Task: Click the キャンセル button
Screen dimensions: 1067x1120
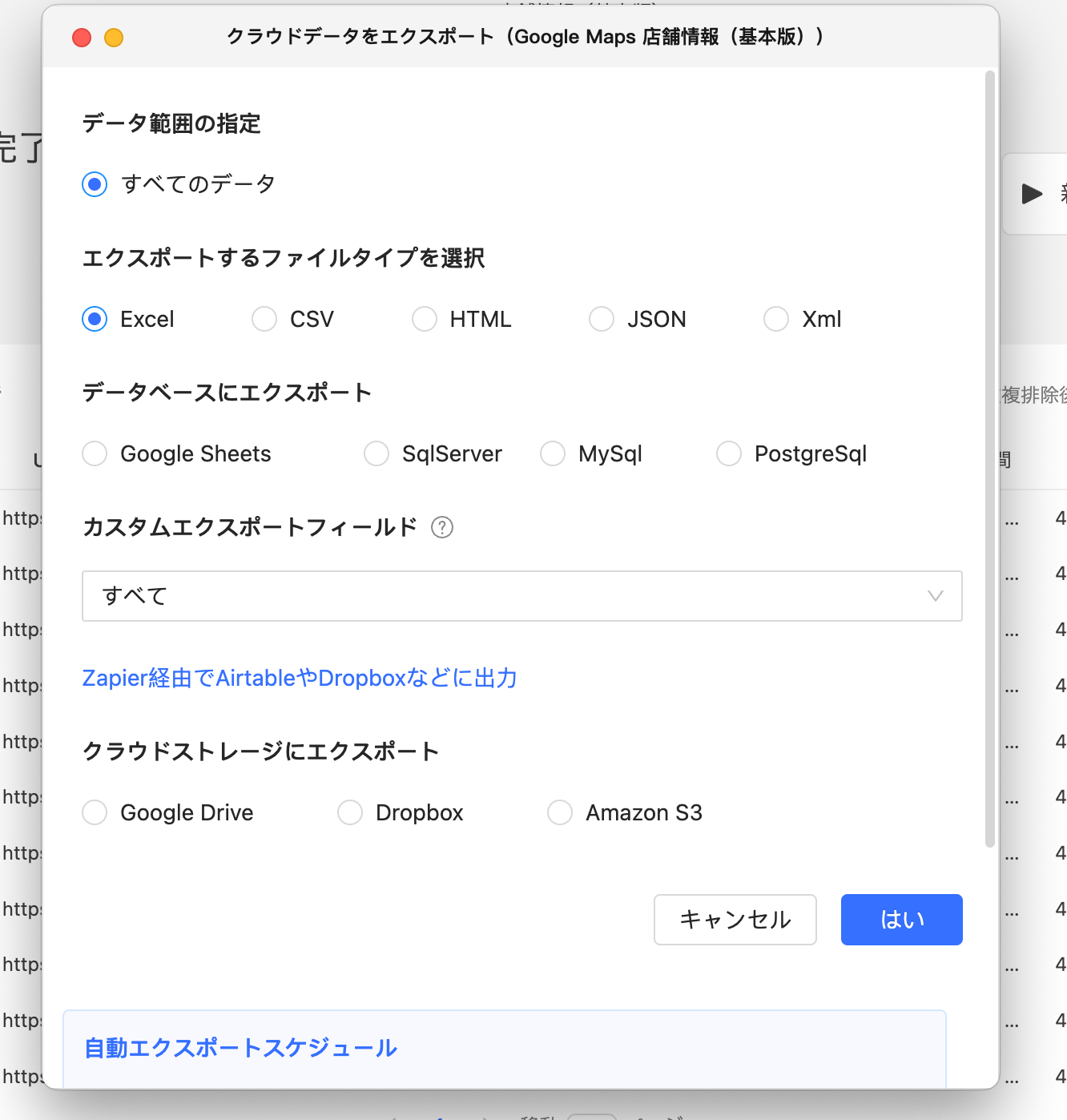Action: pyautogui.click(x=735, y=920)
